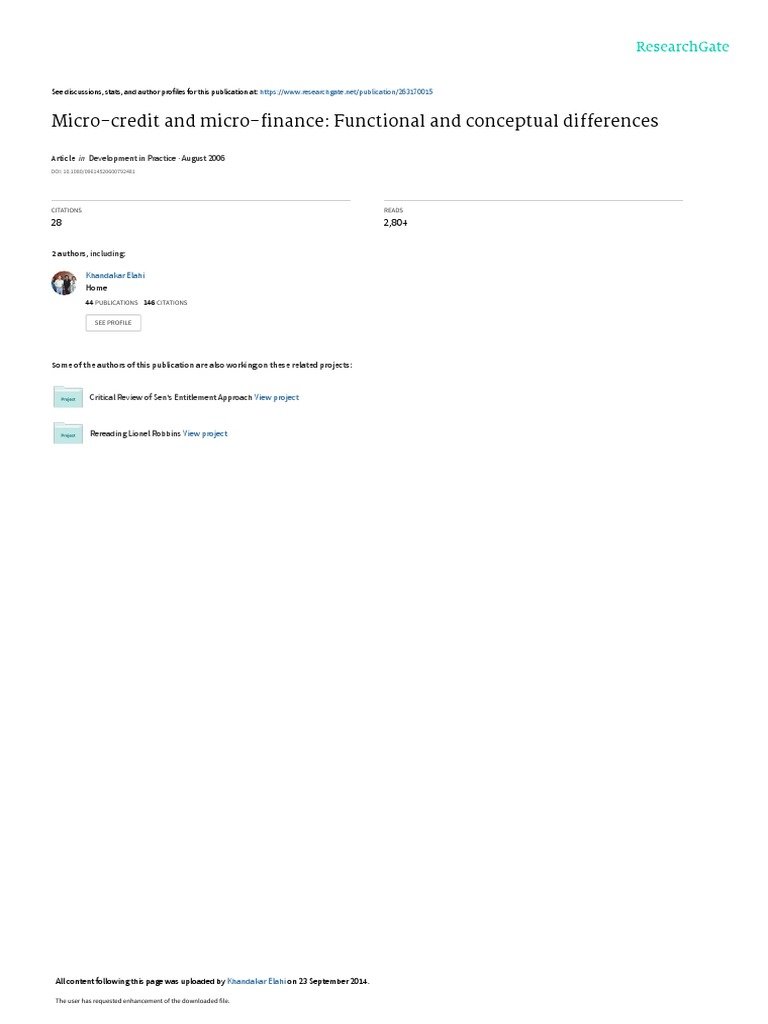
Task: Click the 44 publications stat
Action: click(x=112, y=303)
